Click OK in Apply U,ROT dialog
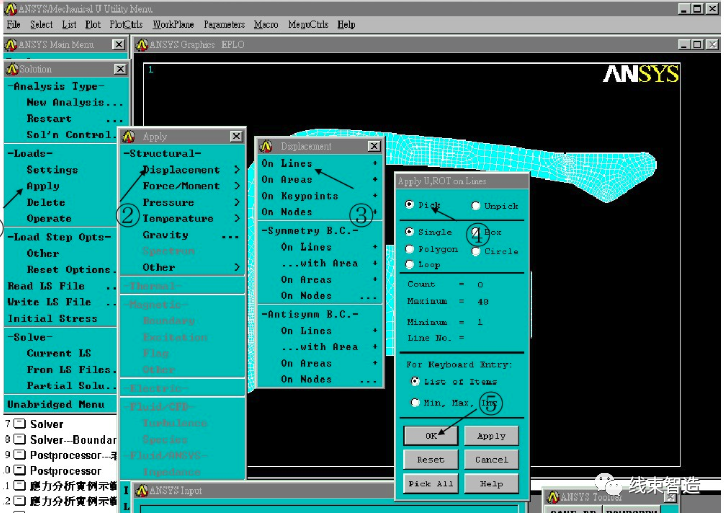Viewport: 724px width, 518px height. point(431,435)
